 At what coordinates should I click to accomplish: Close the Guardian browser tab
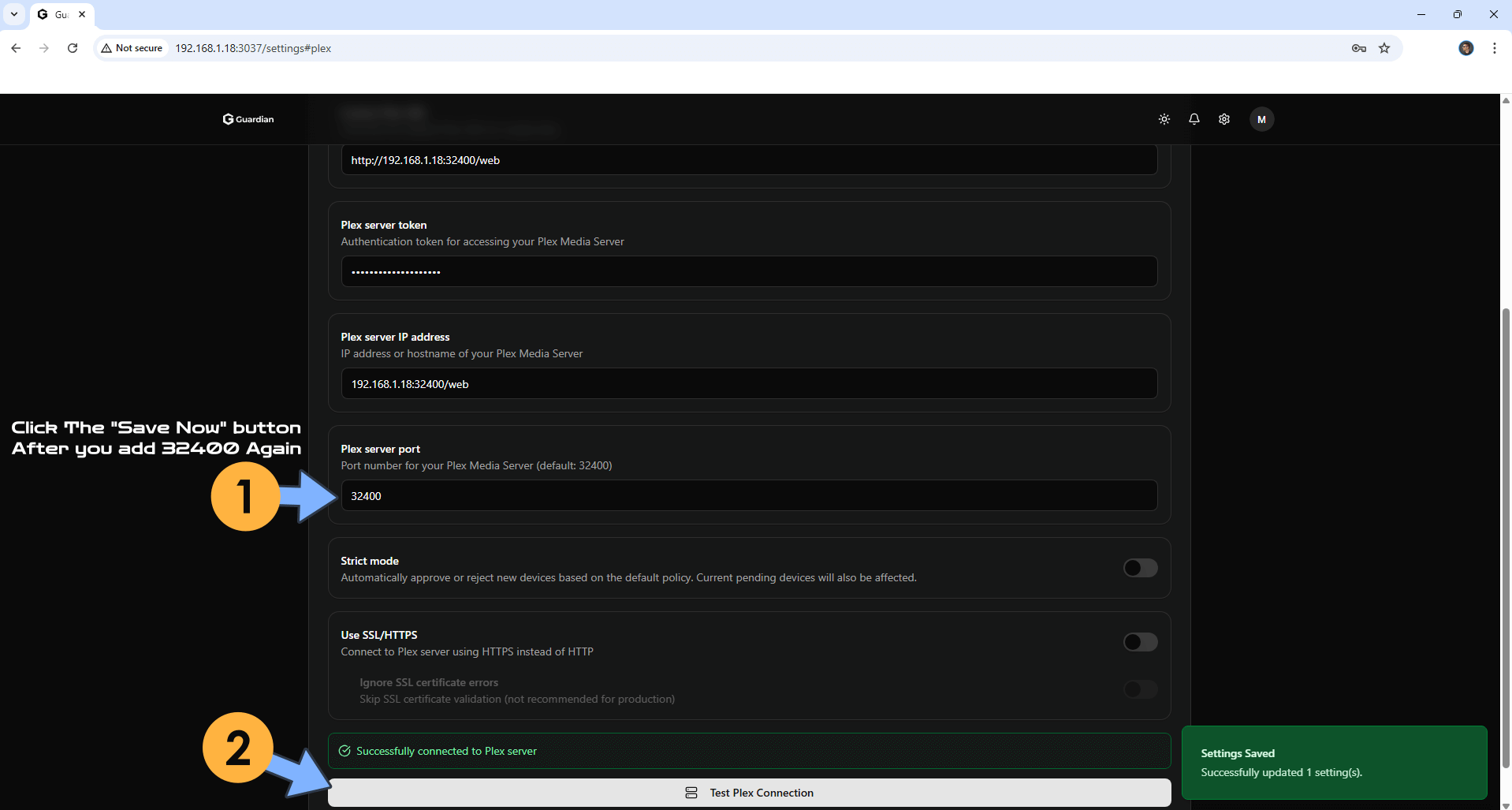(82, 14)
